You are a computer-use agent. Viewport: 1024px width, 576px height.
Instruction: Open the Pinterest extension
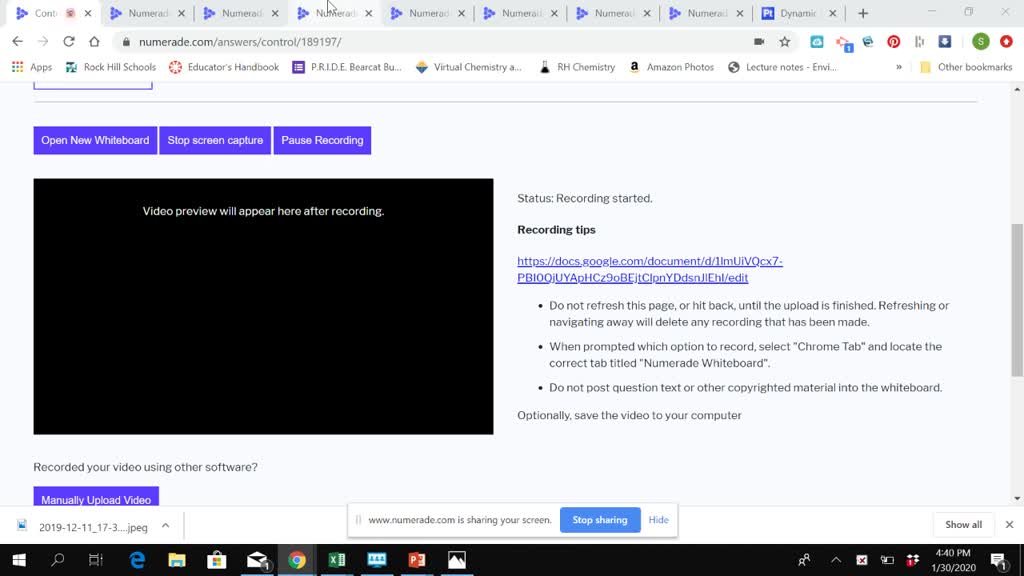(893, 42)
